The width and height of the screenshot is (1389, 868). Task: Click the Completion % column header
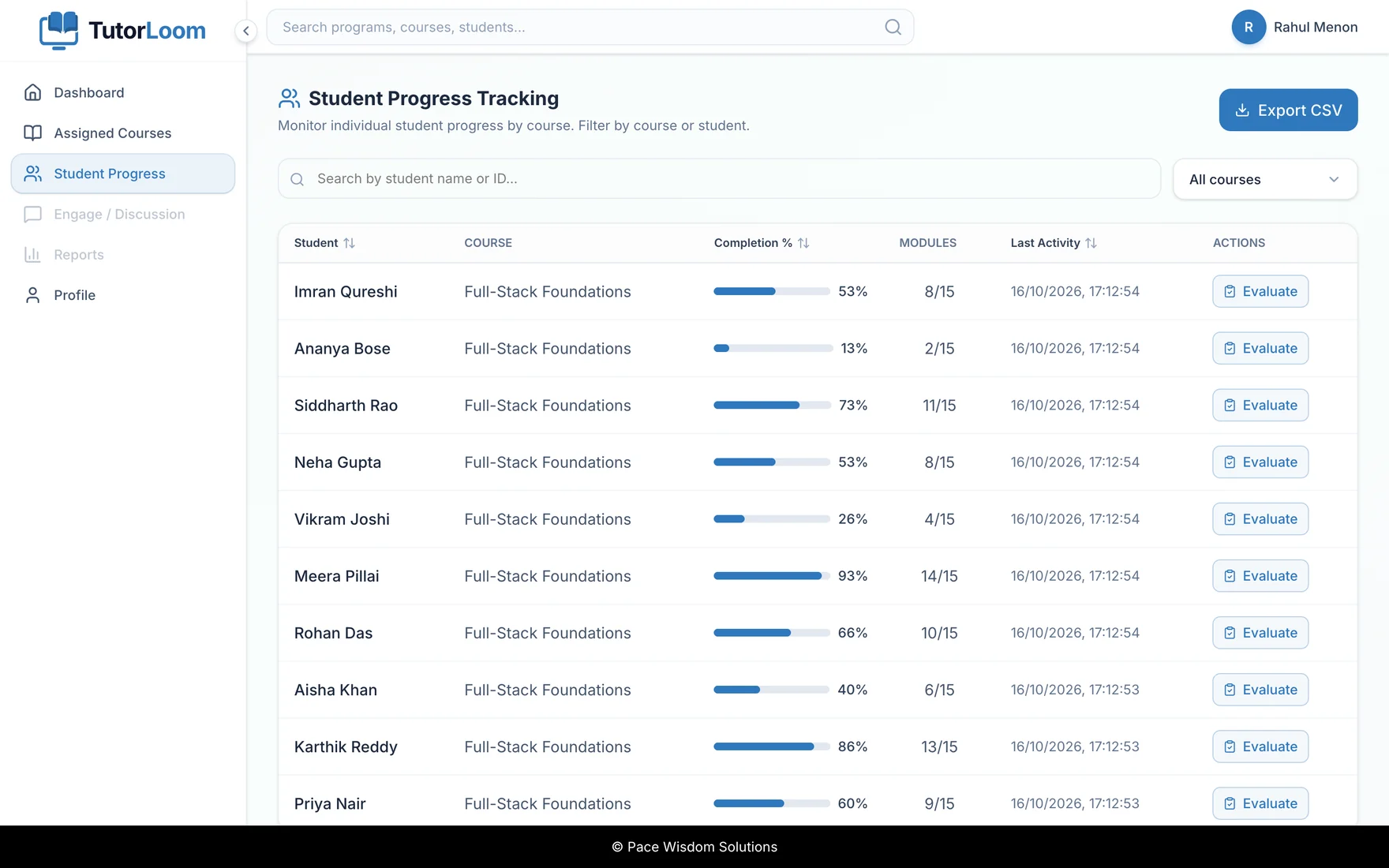pos(762,243)
